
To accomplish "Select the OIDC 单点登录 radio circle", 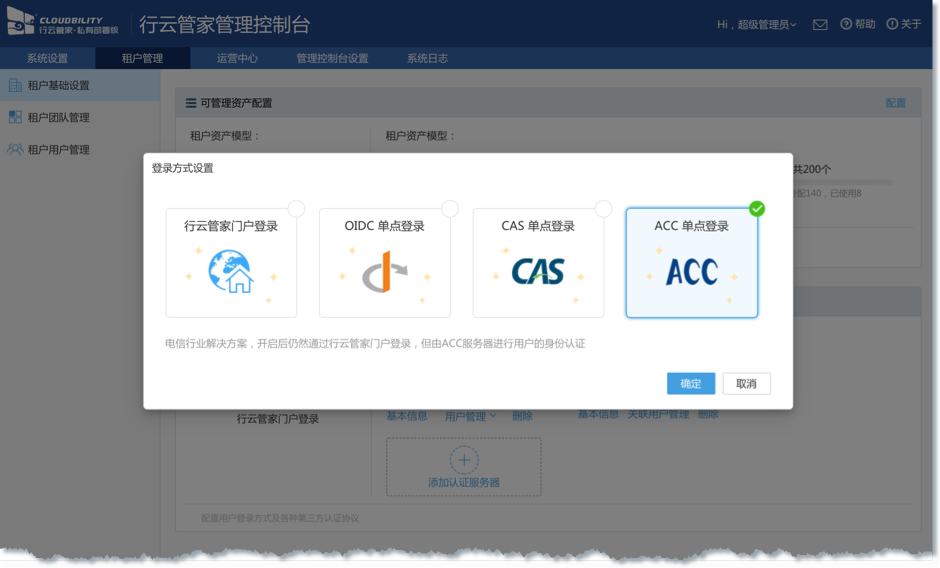I will point(450,209).
